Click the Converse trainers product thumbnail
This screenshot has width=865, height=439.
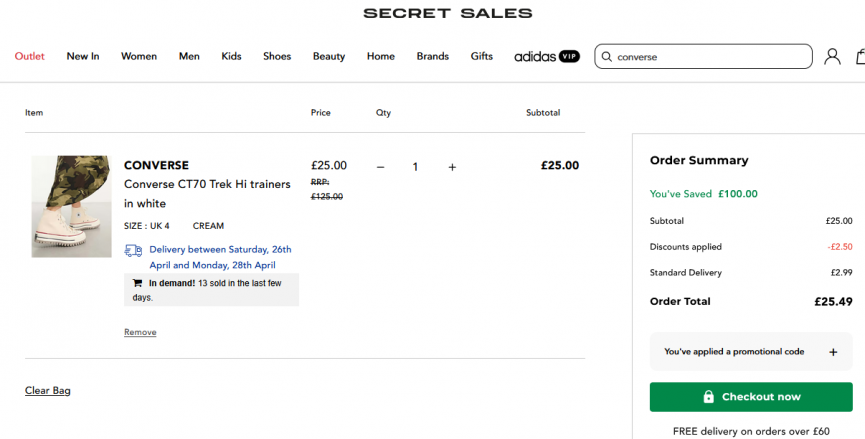[x=71, y=207]
